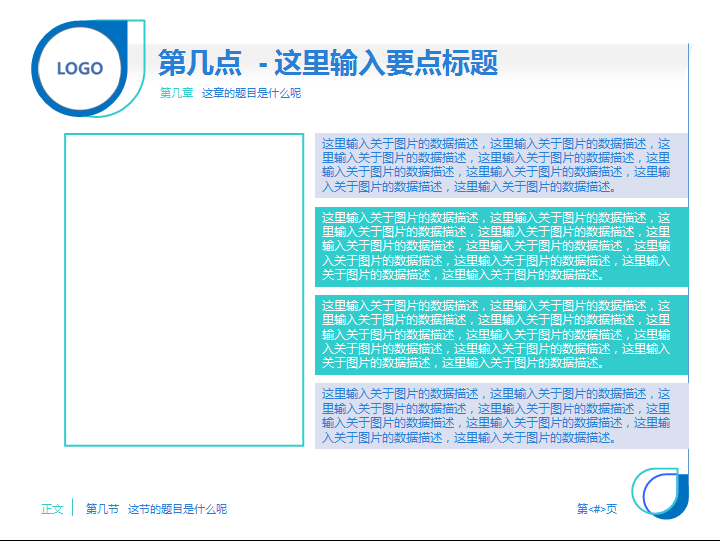Select the title text 第几点 - 这里输入要点标题
720x541 pixels.
[328, 63]
